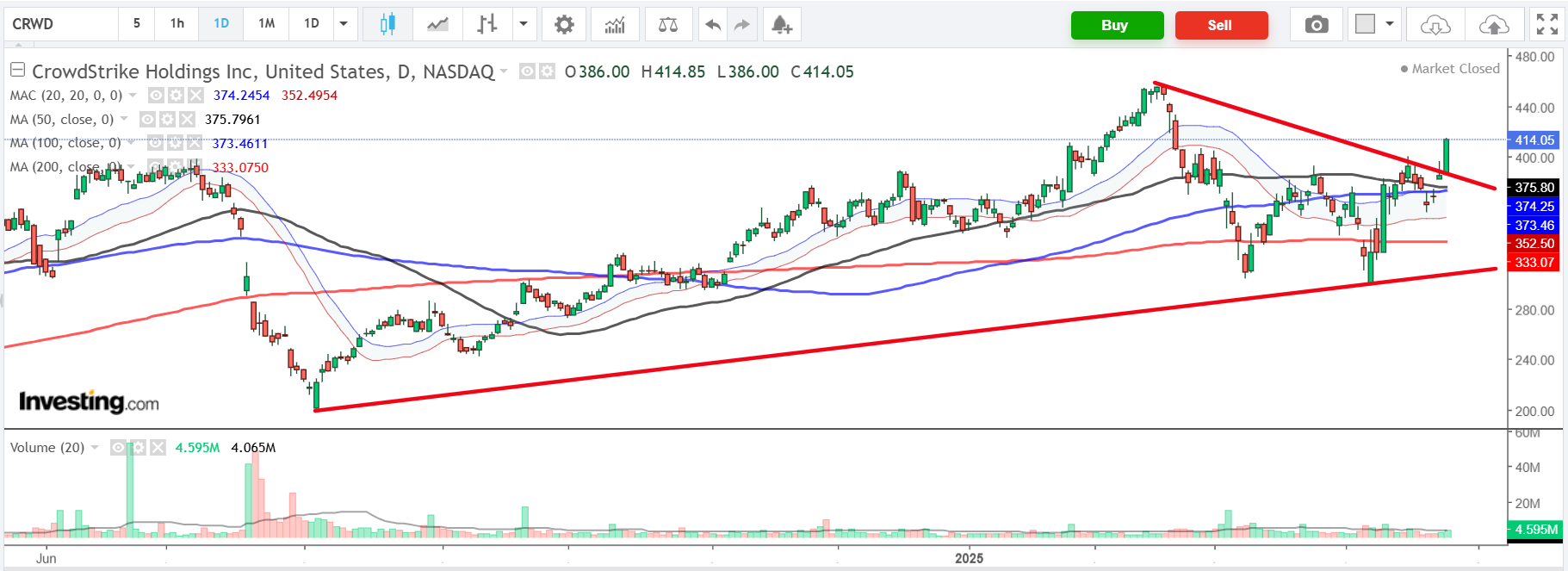This screenshot has width=1568, height=571.
Task: Open Volume (20) indicator settings gear
Action: coord(138,448)
